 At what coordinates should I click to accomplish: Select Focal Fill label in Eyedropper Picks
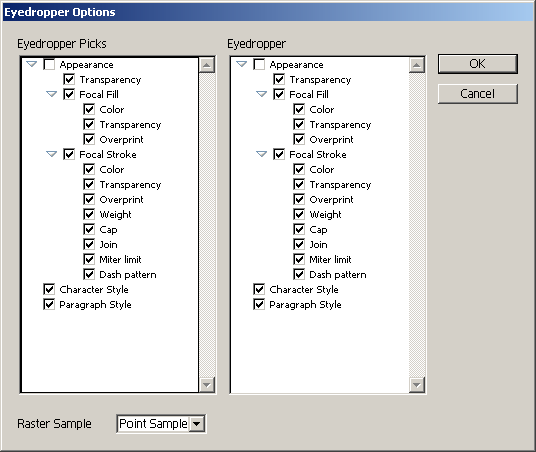(99, 94)
